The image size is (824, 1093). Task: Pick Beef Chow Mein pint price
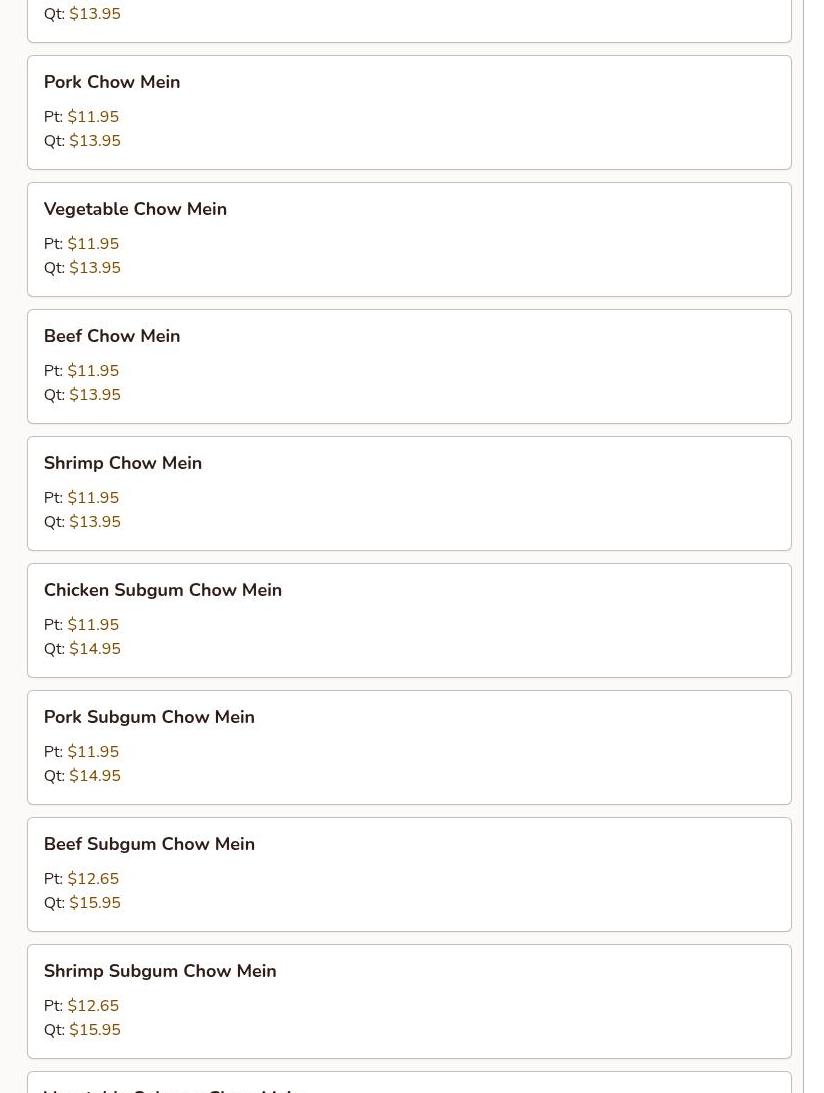[93, 370]
